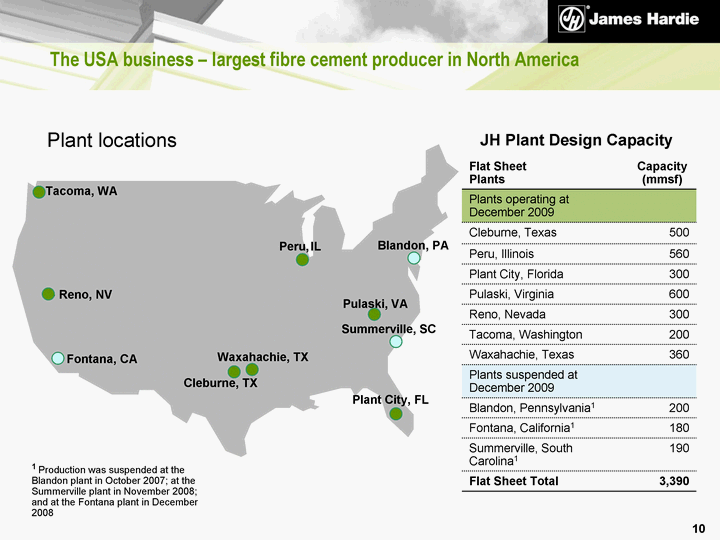Click the 'JH Plant Design Capacity' heading

(x=576, y=141)
